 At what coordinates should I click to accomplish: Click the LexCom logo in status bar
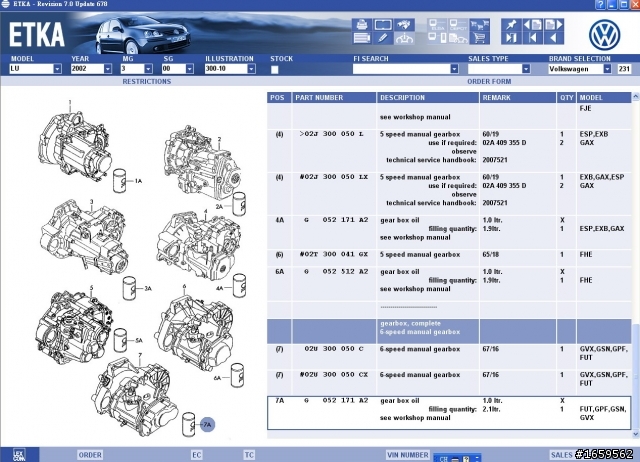(x=19, y=455)
